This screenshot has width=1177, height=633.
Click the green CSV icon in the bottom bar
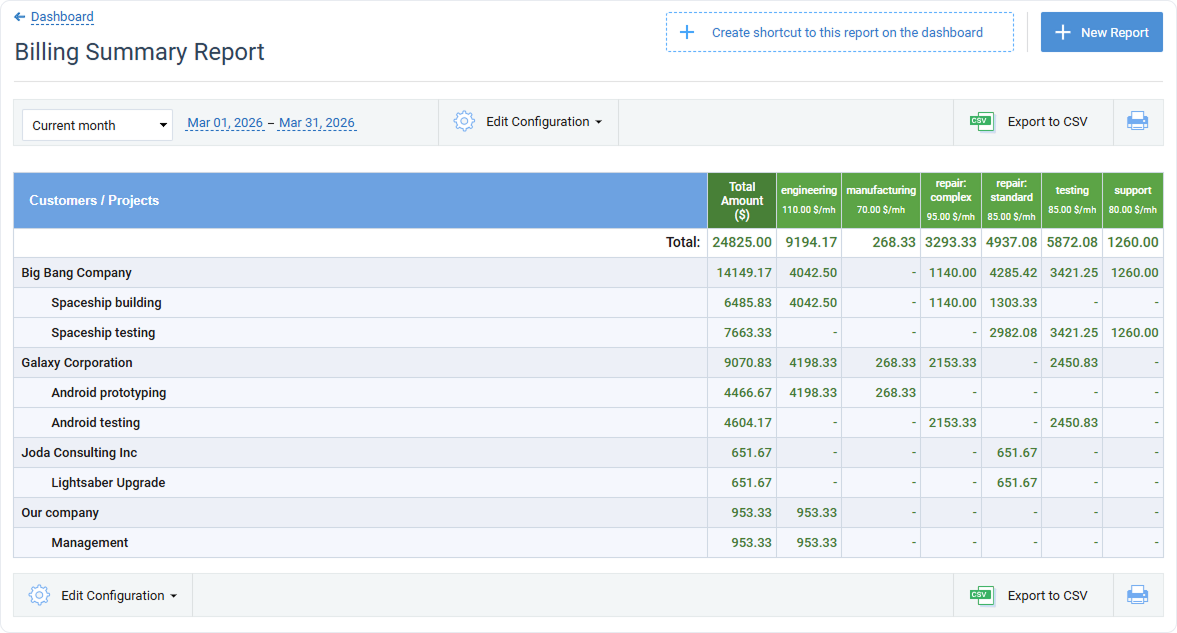click(x=982, y=594)
